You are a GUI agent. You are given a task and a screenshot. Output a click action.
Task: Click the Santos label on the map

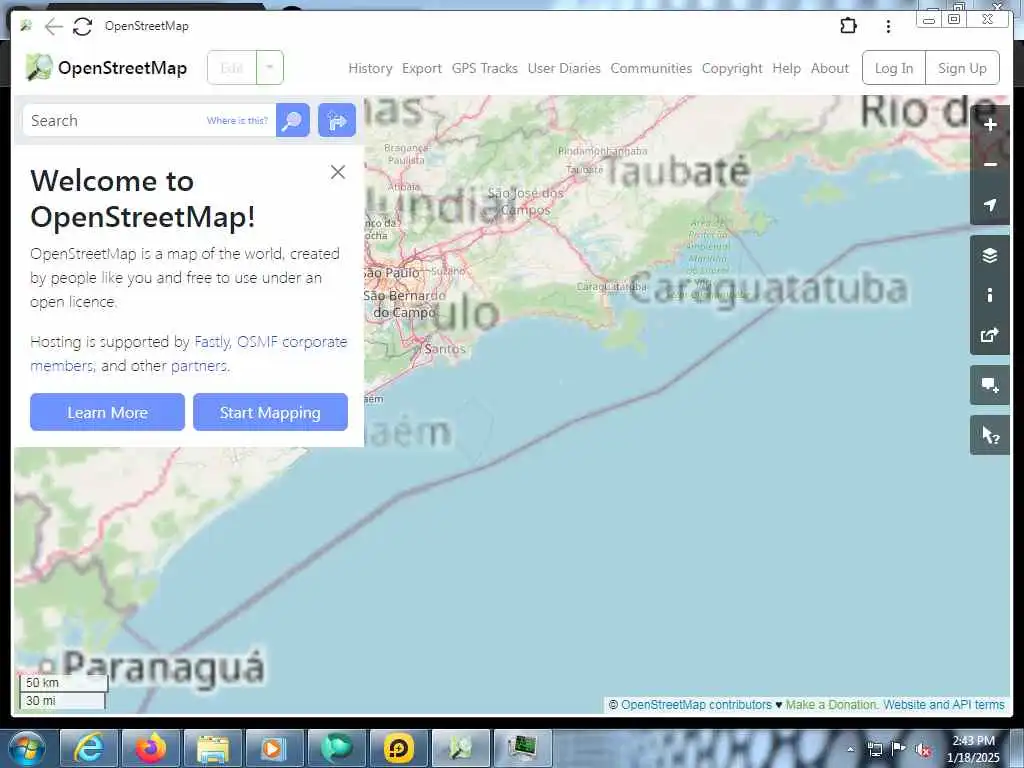click(445, 349)
